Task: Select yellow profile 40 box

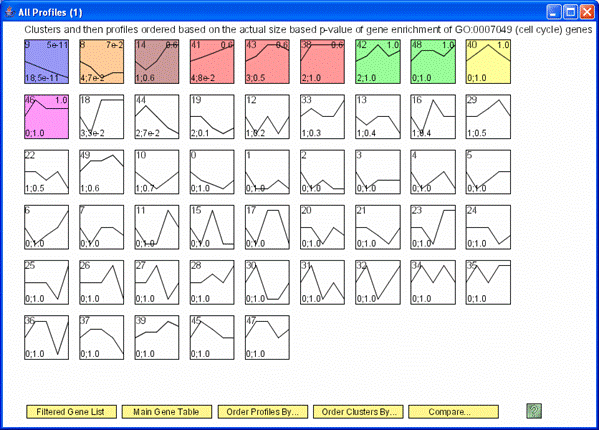Action: 488,61
